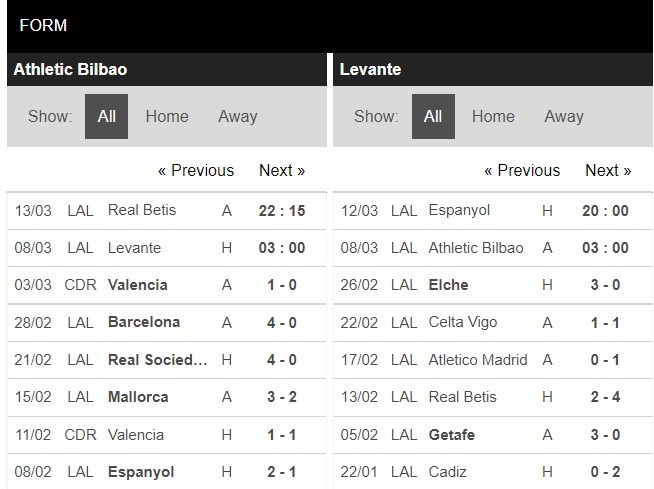The image size is (654, 489).
Task: Click the Athletic Bilbao team header
Action: [70, 69]
